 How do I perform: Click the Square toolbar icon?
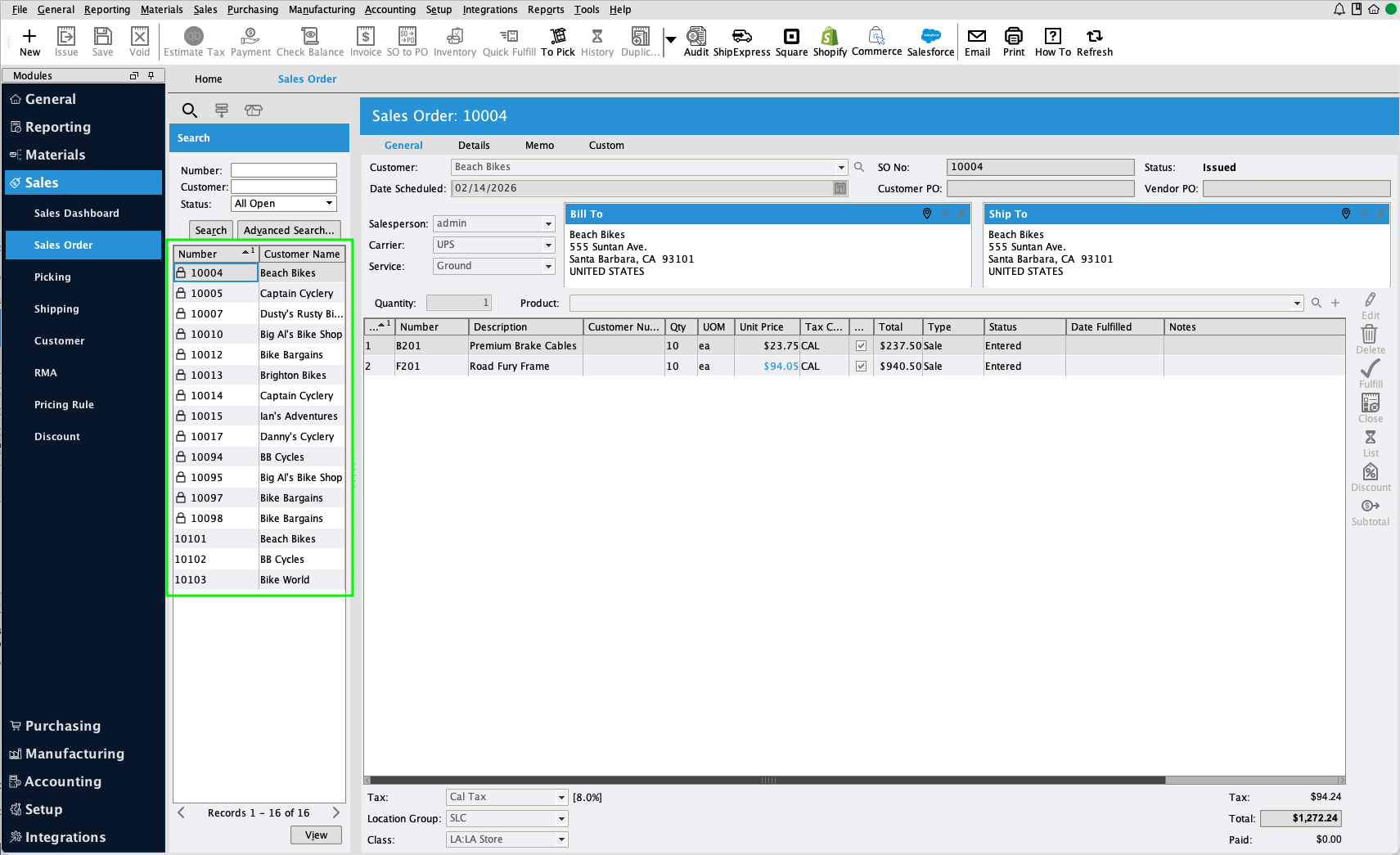click(x=791, y=42)
